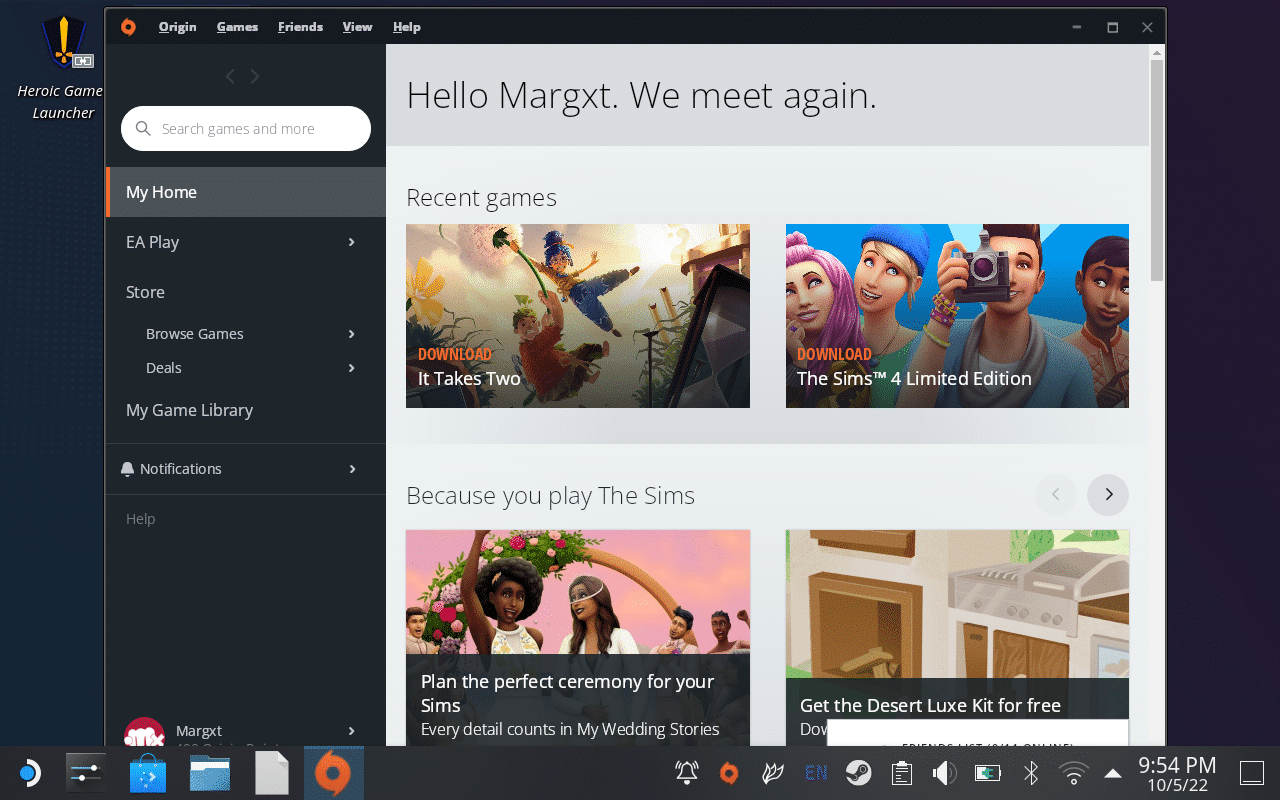Click the Origin tray icon in system tray
Image resolution: width=1280 pixels, height=800 pixels.
coord(729,773)
